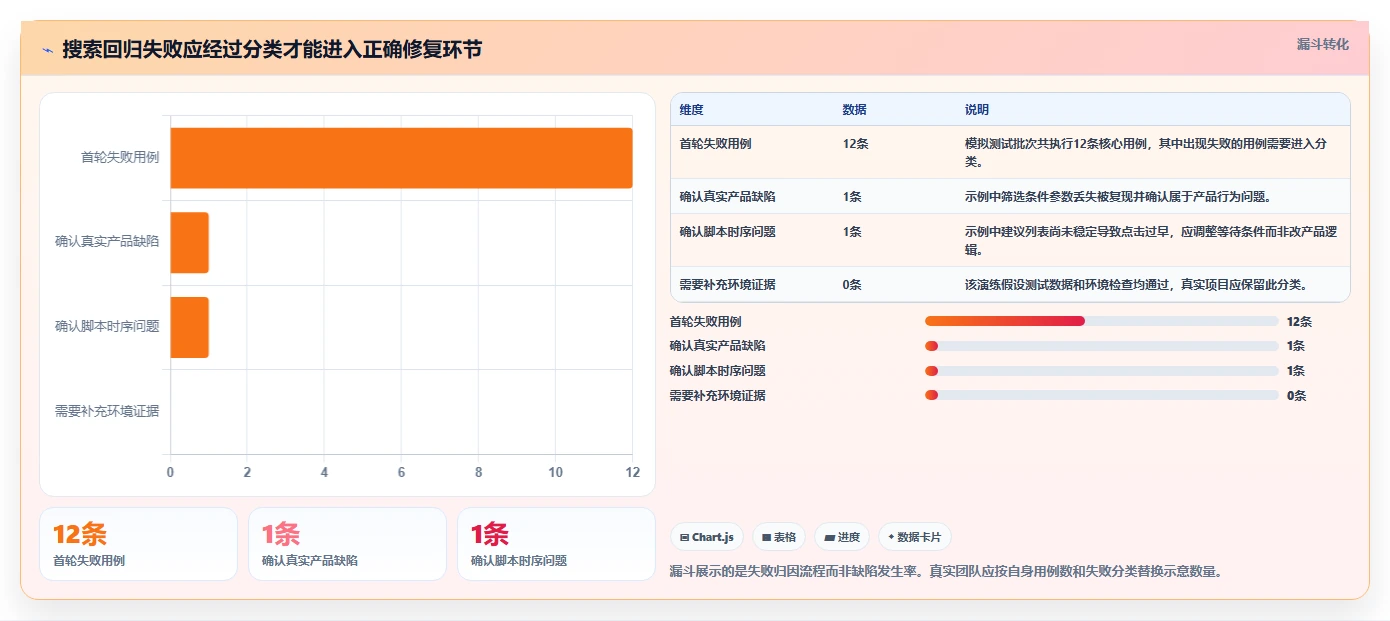
Task: Click the progress list label 需要补充环境证据
Action: pyautogui.click(x=717, y=396)
